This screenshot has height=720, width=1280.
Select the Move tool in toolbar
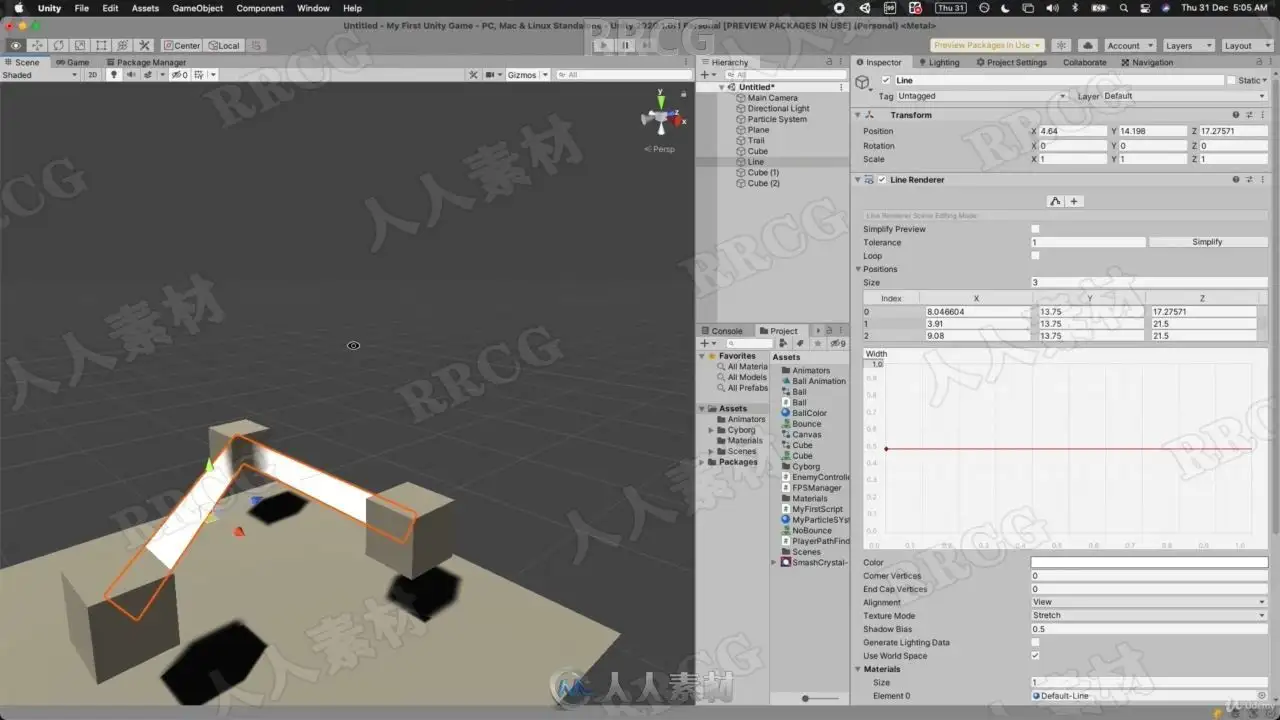coord(38,45)
